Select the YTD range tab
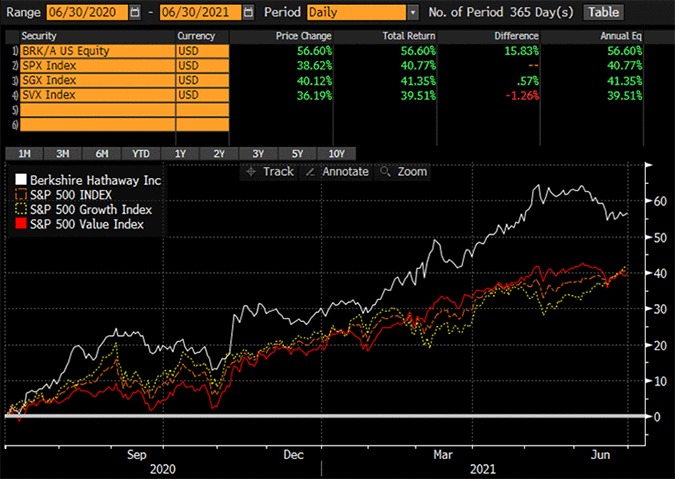Image resolution: width=675 pixels, height=479 pixels. tap(141, 154)
